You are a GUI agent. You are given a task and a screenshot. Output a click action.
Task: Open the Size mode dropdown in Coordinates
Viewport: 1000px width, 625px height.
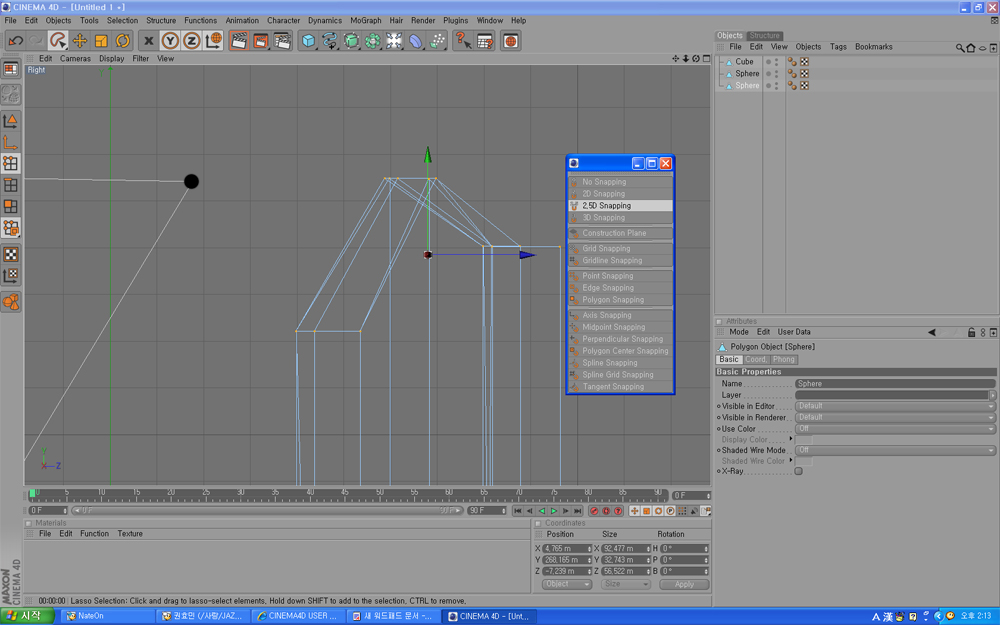pyautogui.click(x=625, y=584)
